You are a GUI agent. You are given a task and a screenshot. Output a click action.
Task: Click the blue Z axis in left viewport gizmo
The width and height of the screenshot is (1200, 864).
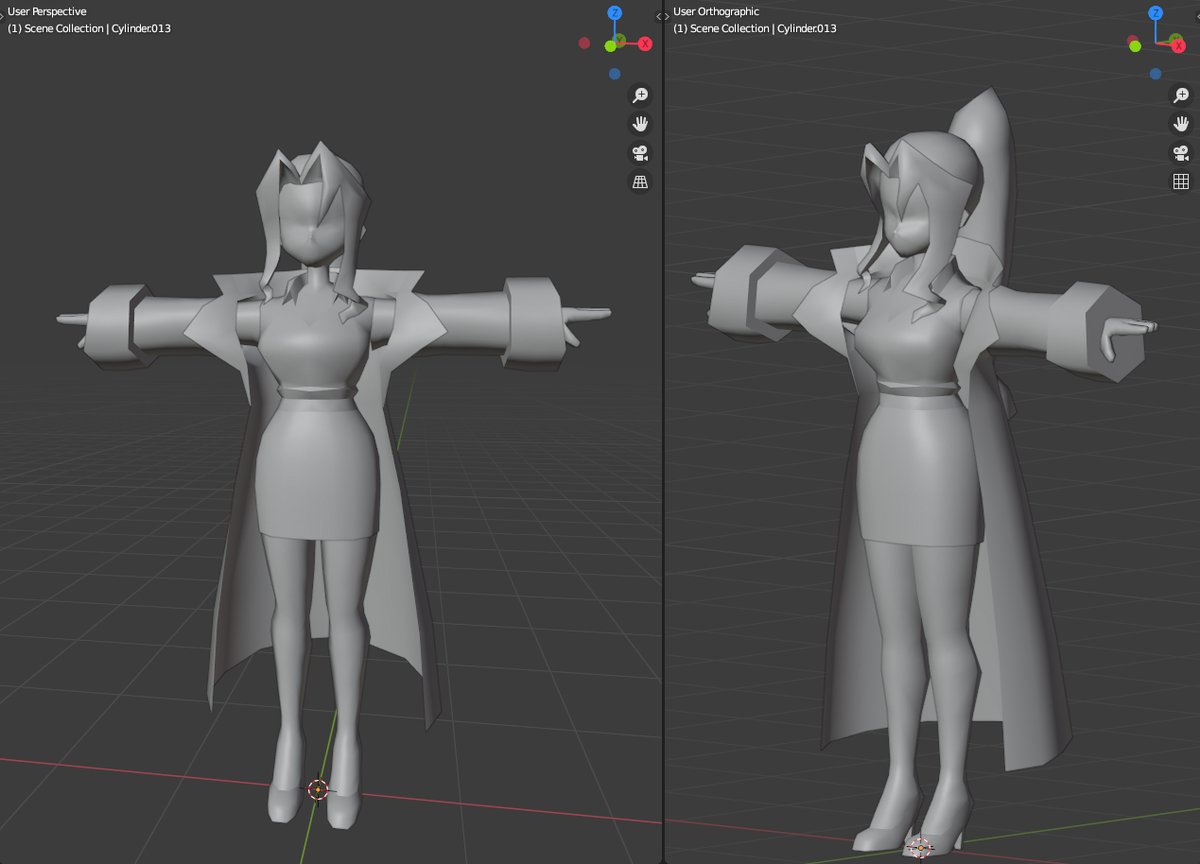pos(615,13)
